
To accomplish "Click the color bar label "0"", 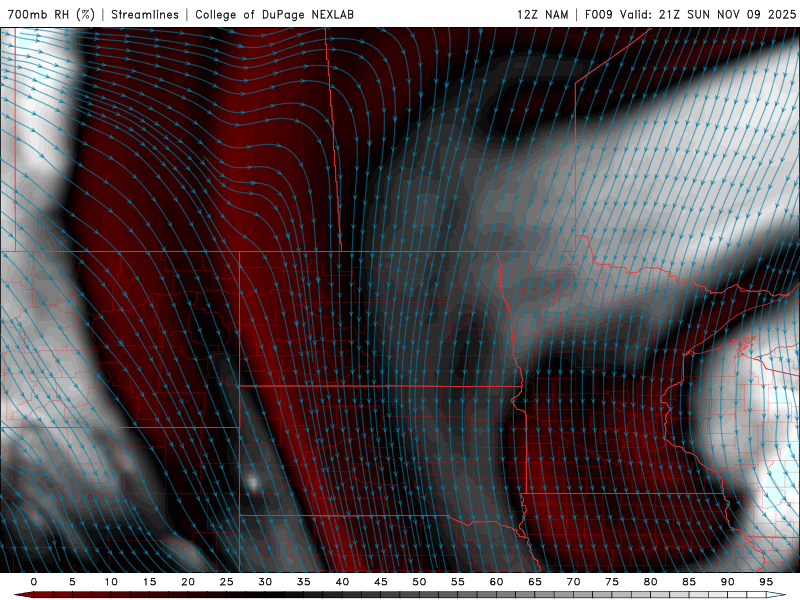I will tap(34, 582).
